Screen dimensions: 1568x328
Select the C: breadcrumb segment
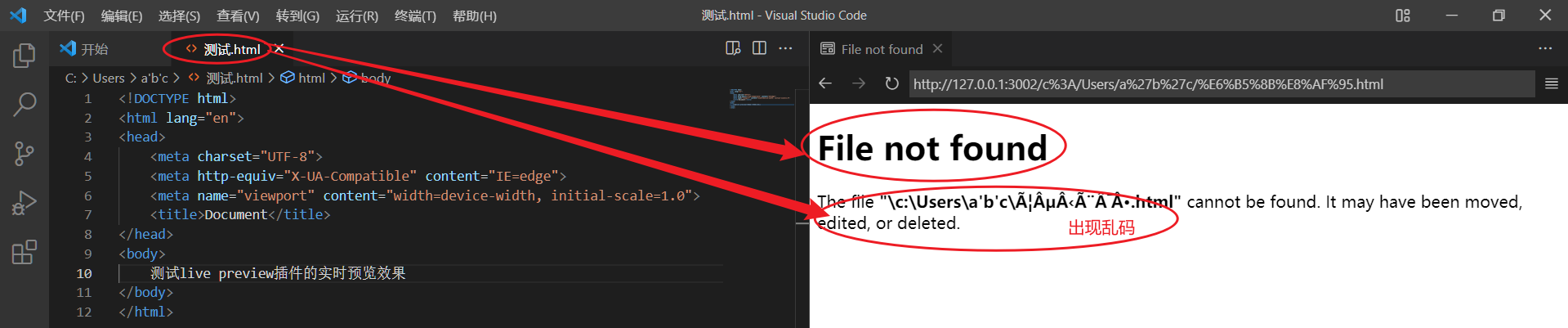[71, 79]
